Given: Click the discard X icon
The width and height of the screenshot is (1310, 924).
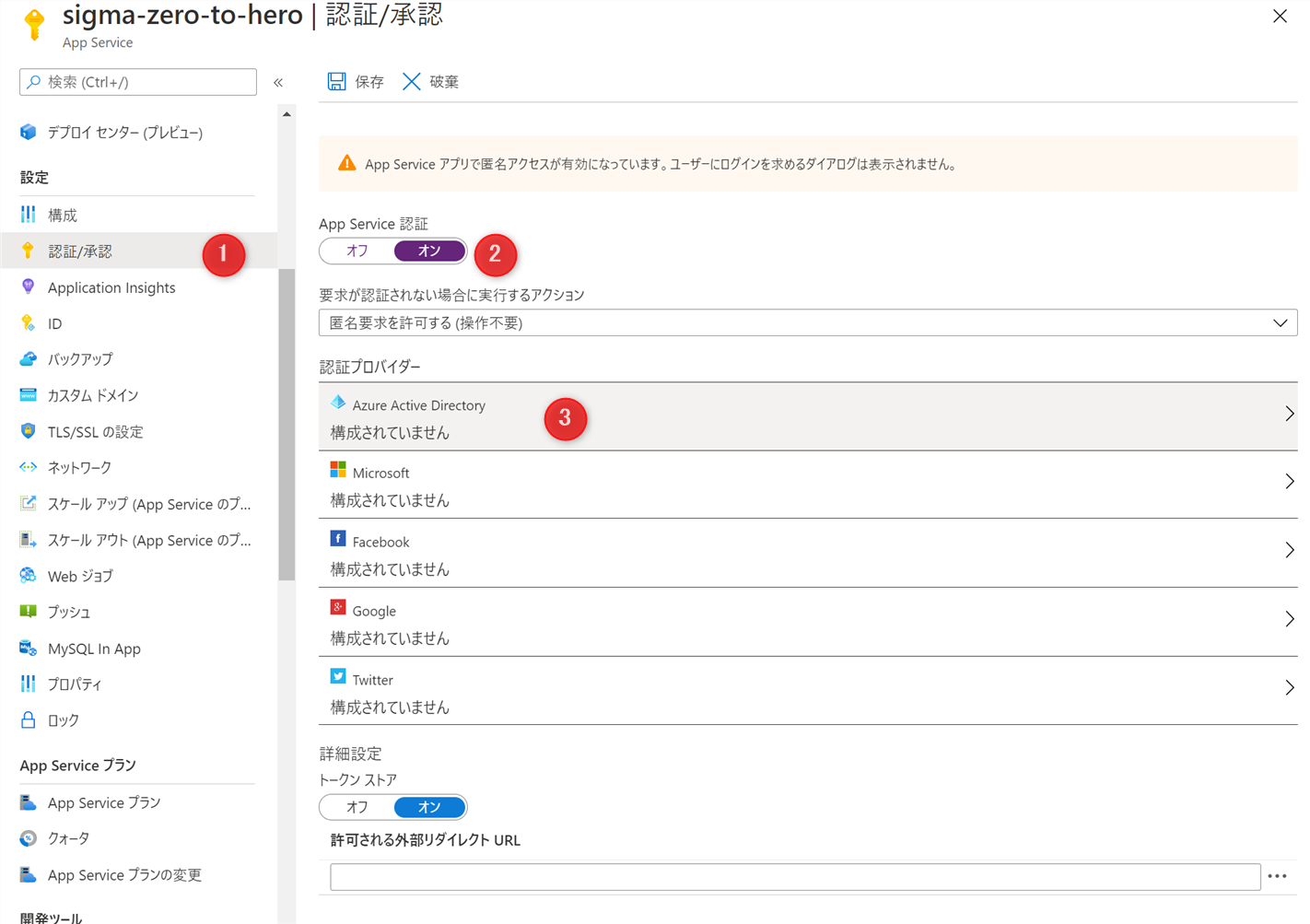Looking at the screenshot, I should [x=412, y=81].
